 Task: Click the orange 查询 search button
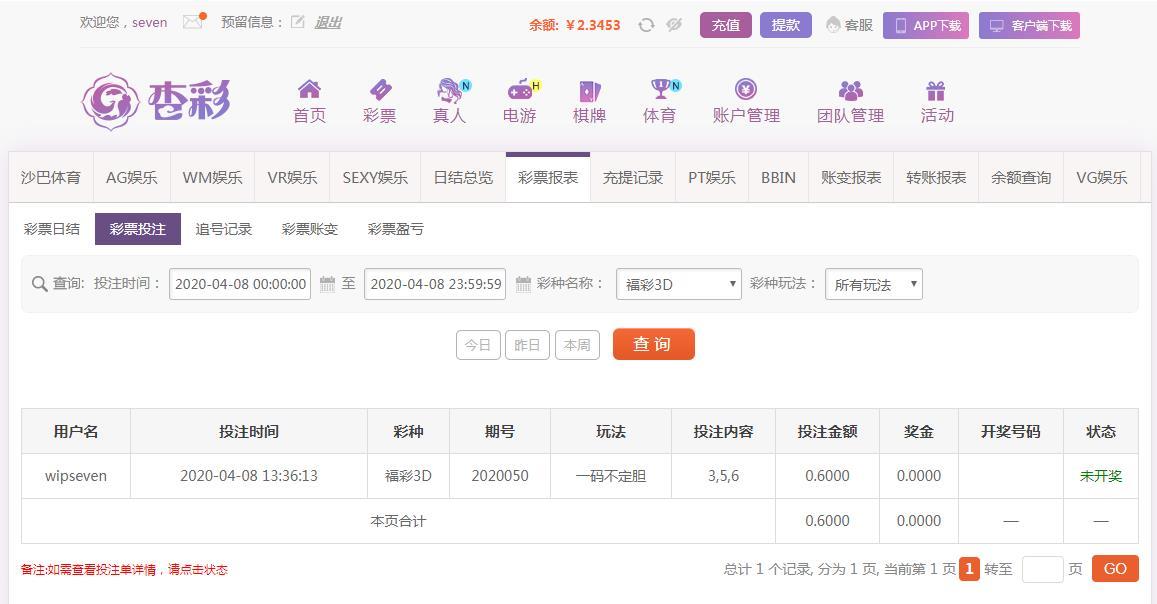pyautogui.click(x=653, y=344)
